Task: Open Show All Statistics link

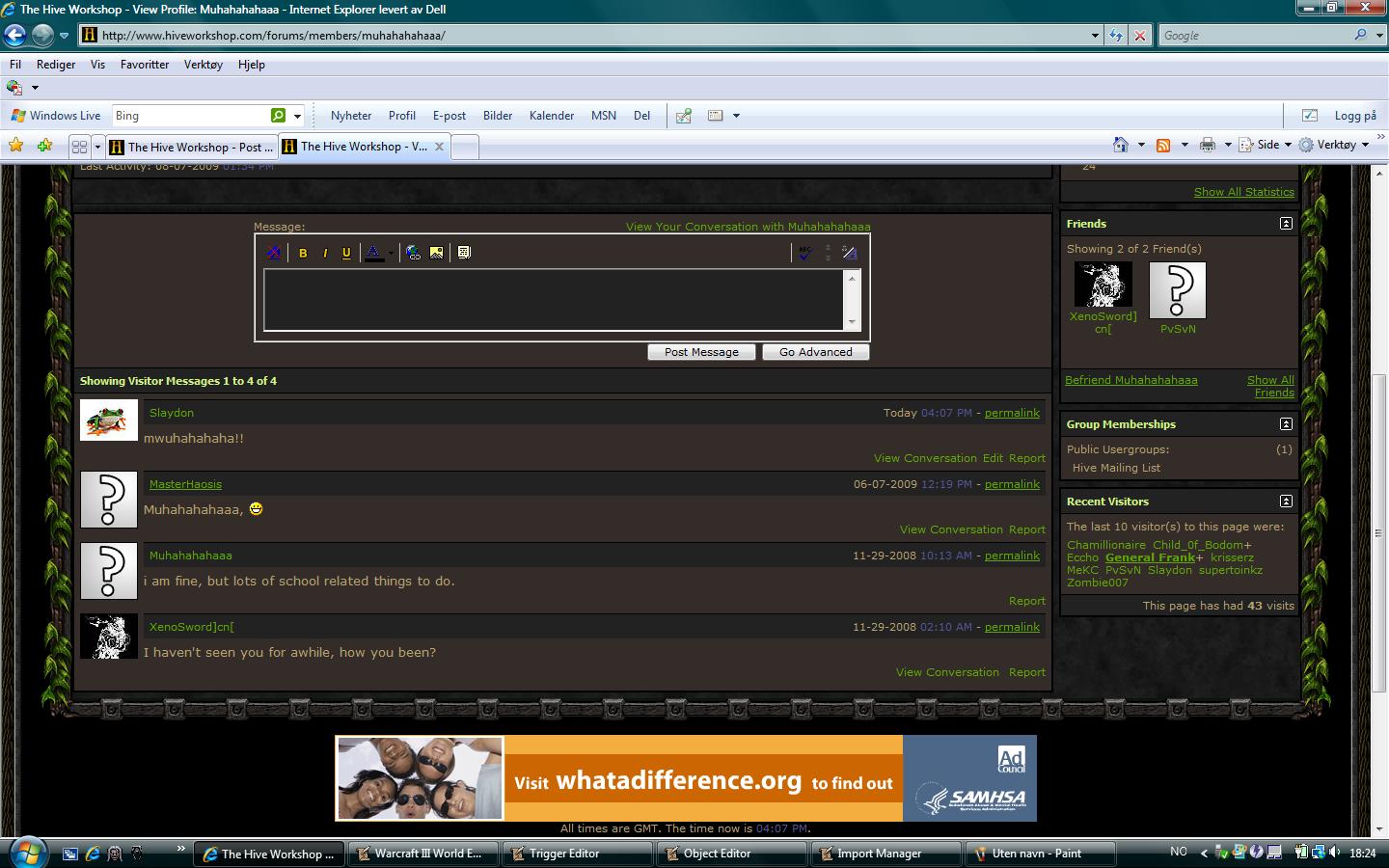Action: [x=1244, y=192]
